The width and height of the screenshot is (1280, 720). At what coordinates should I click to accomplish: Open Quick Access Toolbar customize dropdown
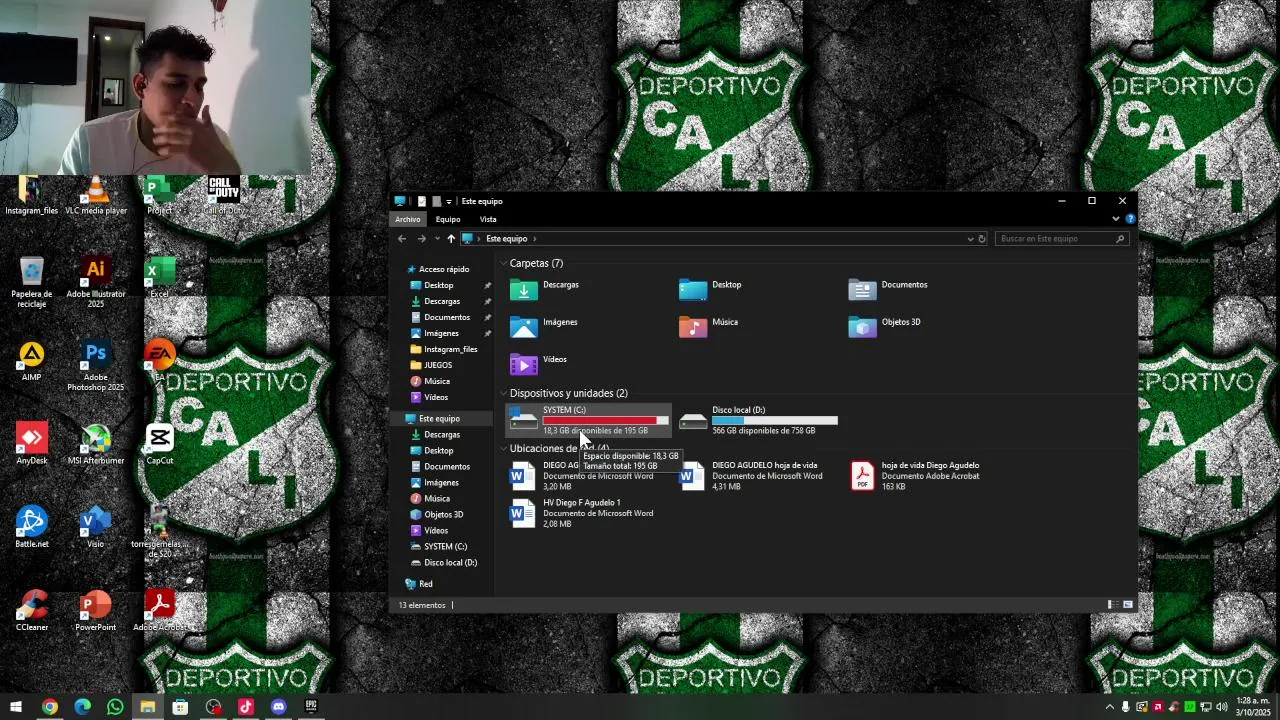(x=449, y=202)
